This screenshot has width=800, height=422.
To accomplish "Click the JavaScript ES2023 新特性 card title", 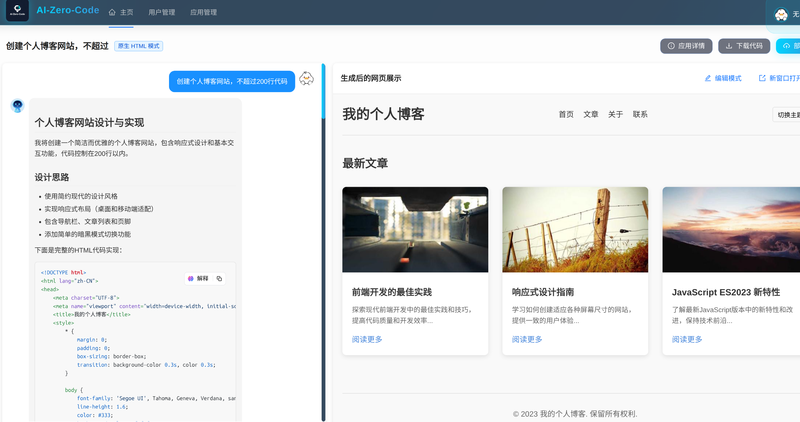I will pyautogui.click(x=726, y=292).
